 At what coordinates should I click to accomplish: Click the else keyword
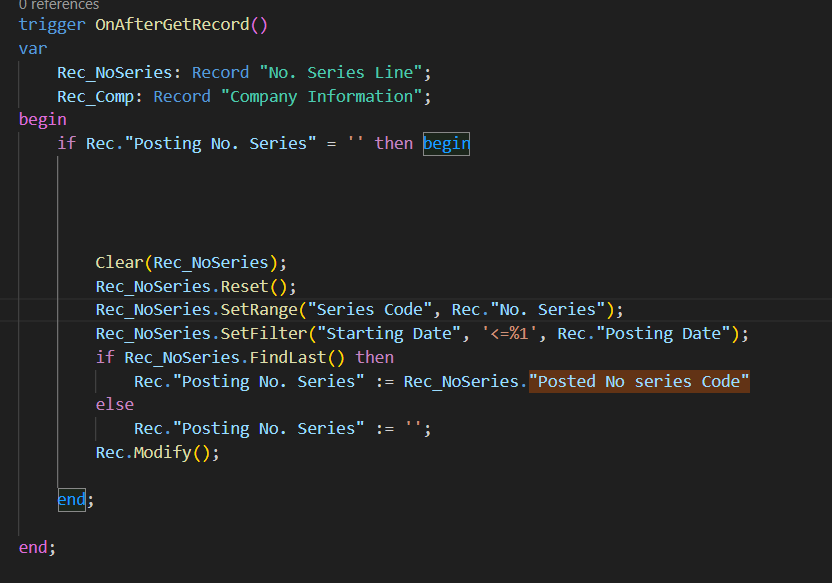tap(114, 404)
